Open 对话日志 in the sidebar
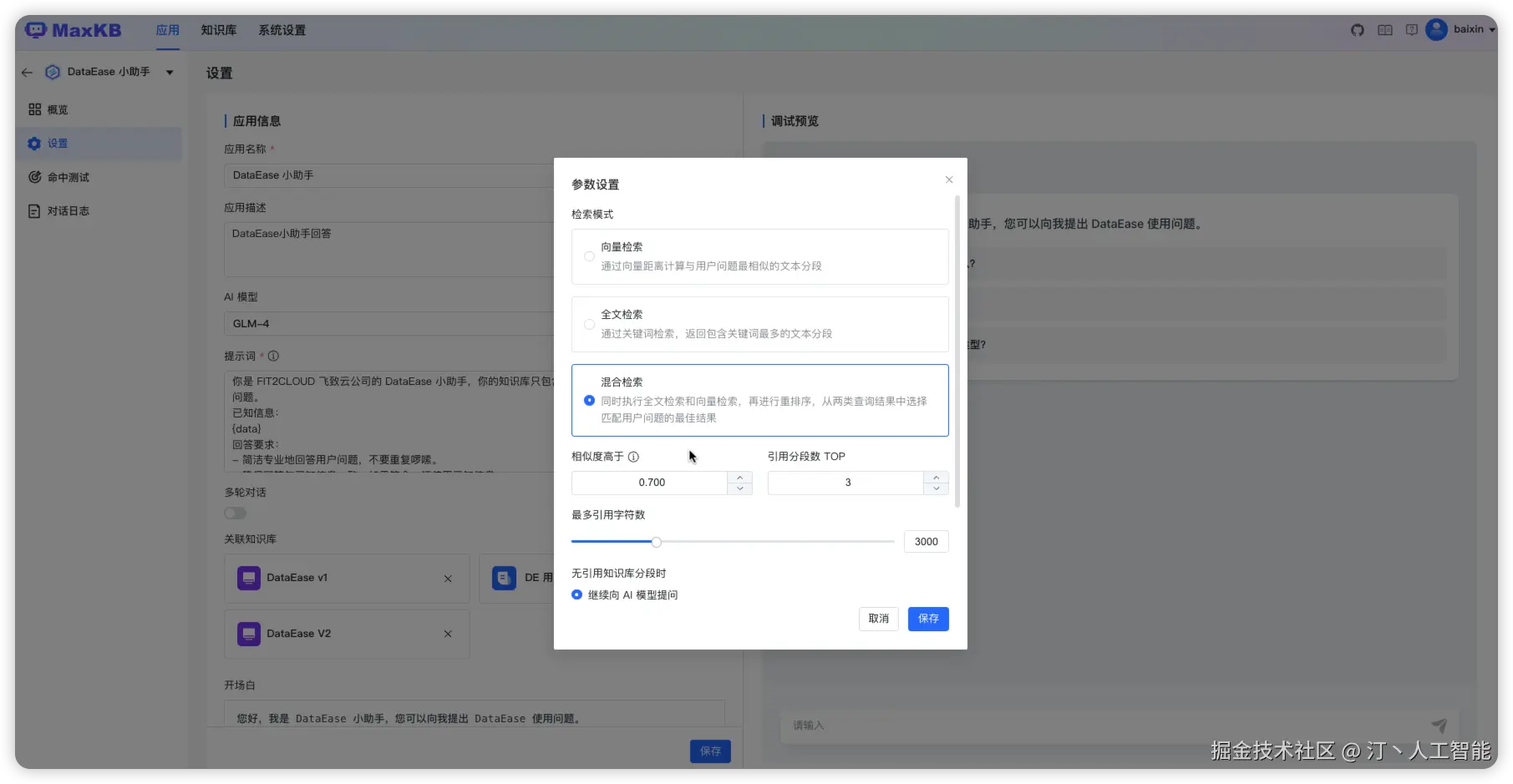1513x784 pixels. (99, 211)
